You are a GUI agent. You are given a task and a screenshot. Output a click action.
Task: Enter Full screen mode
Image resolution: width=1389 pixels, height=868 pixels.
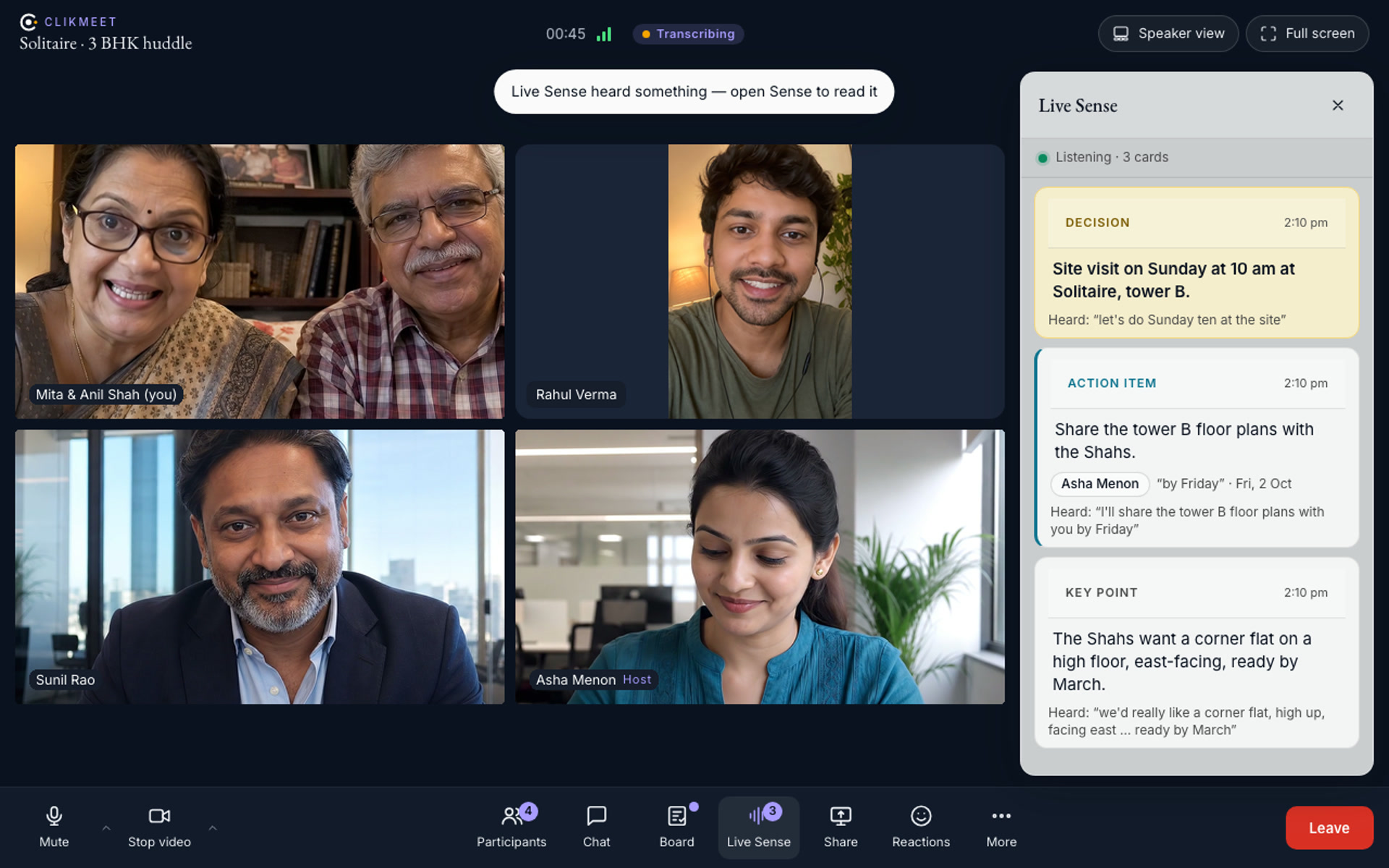point(1307,33)
